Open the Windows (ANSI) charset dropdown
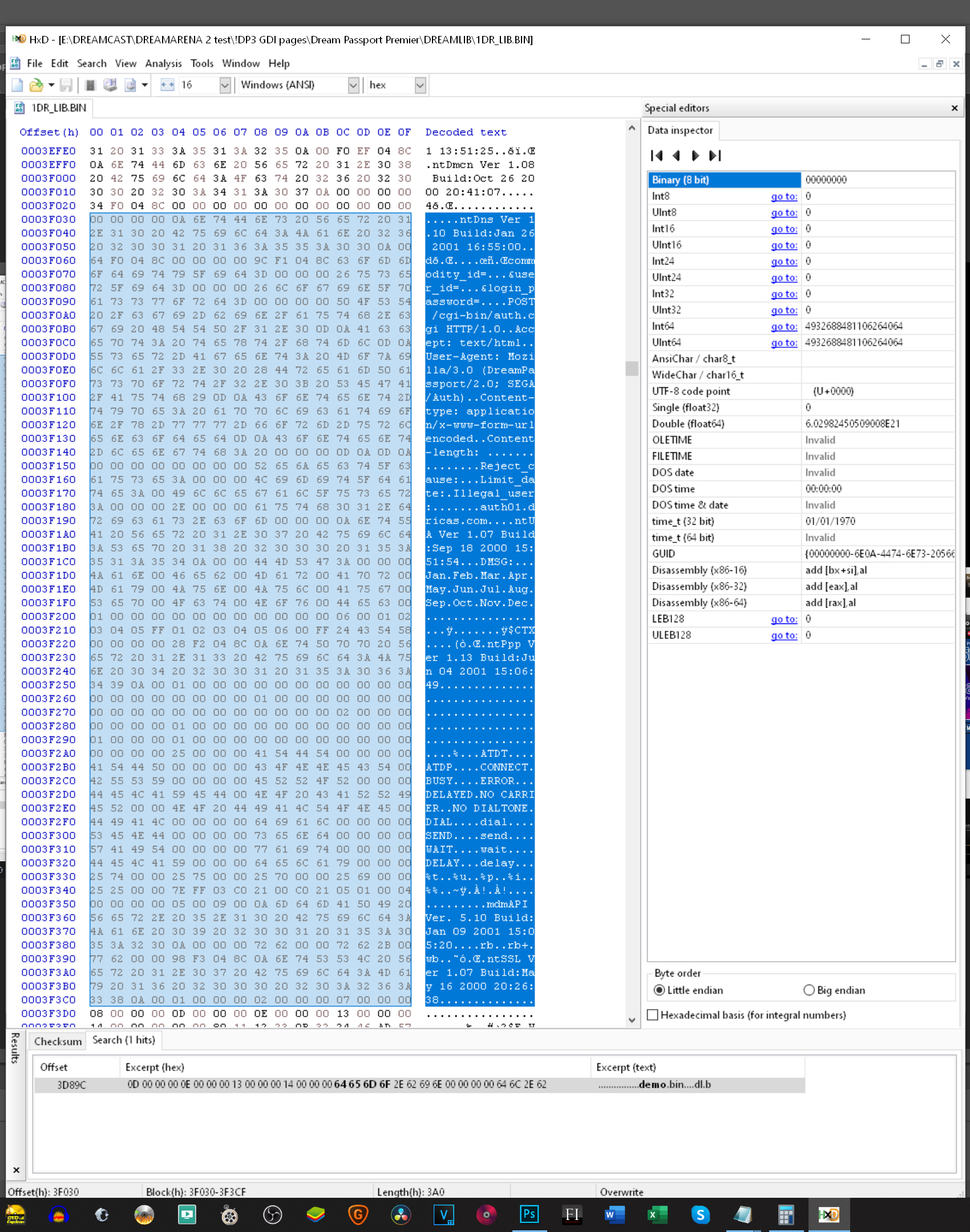Screen dimensions: 970x1232 pyautogui.click(x=353, y=86)
